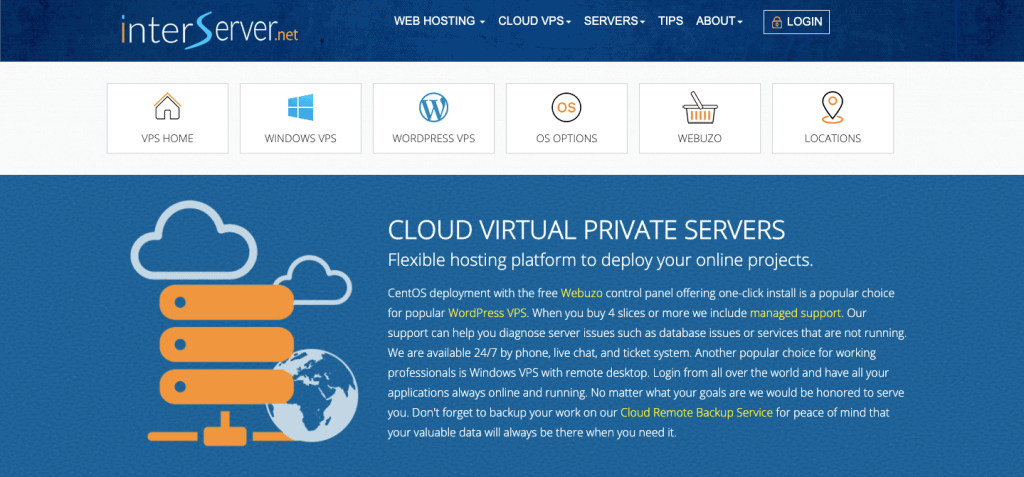Image resolution: width=1024 pixels, height=477 pixels.
Task: Open the WEBUZO label
Action: pyautogui.click(x=699, y=139)
